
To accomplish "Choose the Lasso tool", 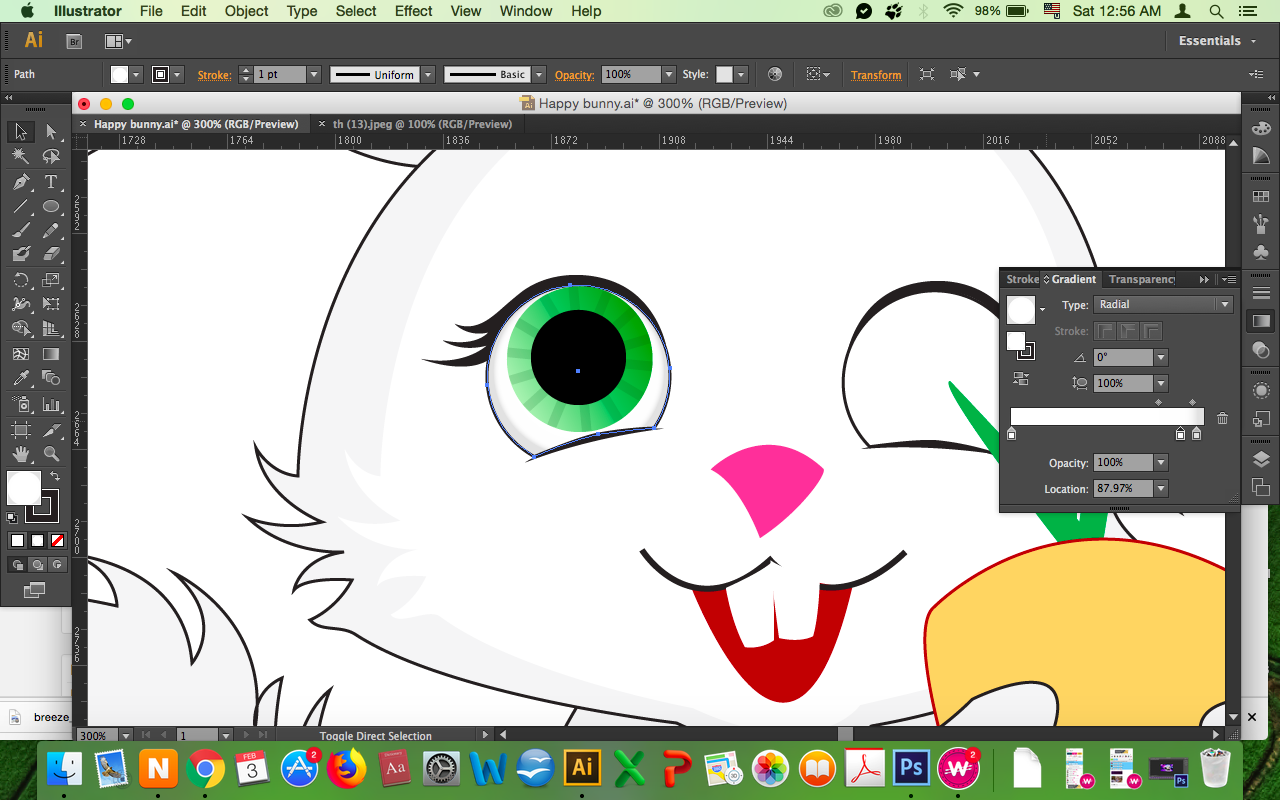I will (51, 157).
